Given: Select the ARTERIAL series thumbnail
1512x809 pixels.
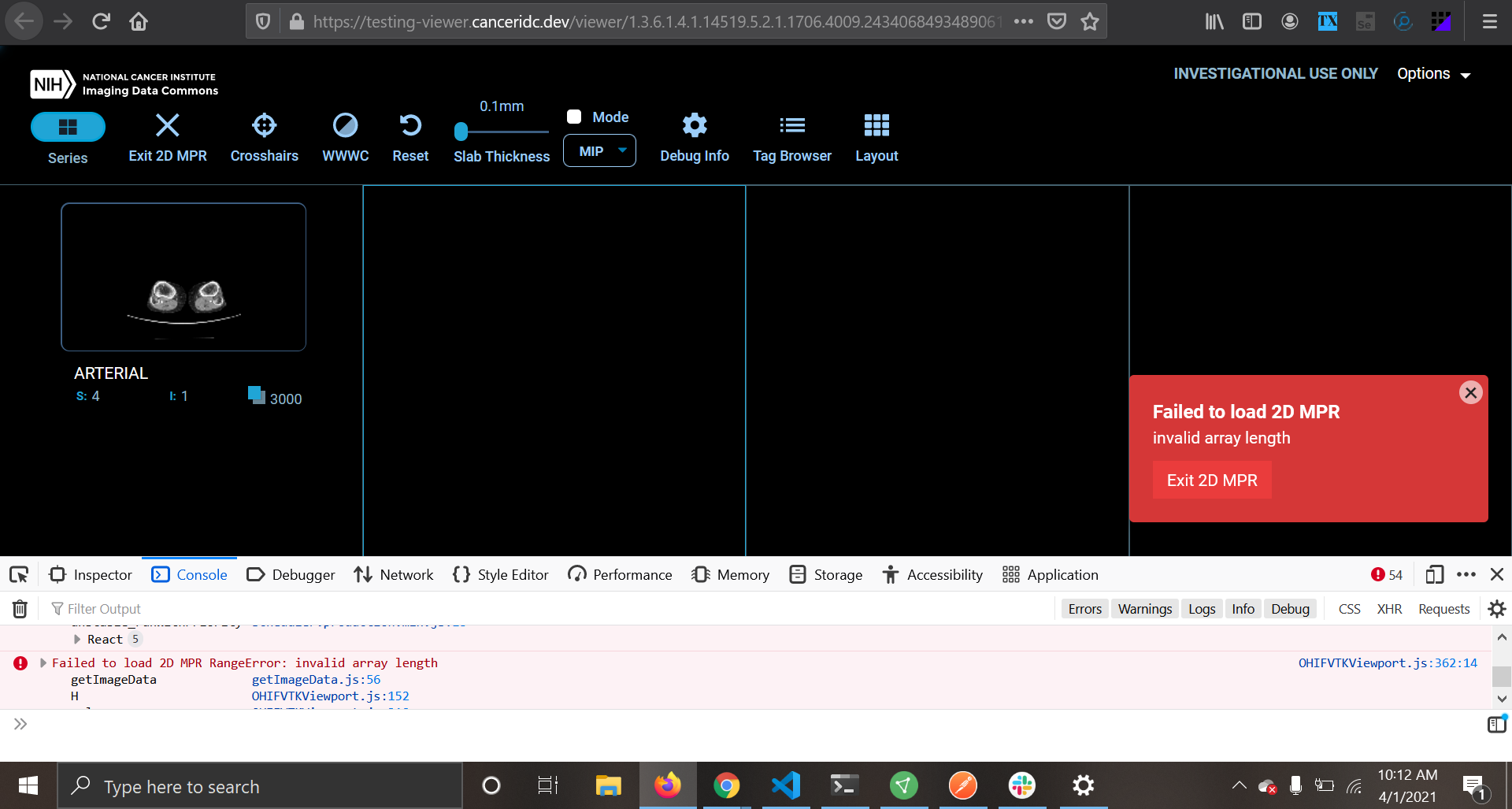Looking at the screenshot, I should coord(183,277).
